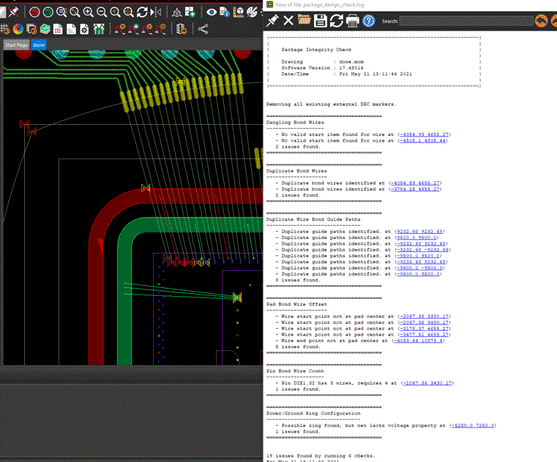Open the Power/Ground ring coordinate link
The width and height of the screenshot is (557, 462).
[x=472, y=425]
